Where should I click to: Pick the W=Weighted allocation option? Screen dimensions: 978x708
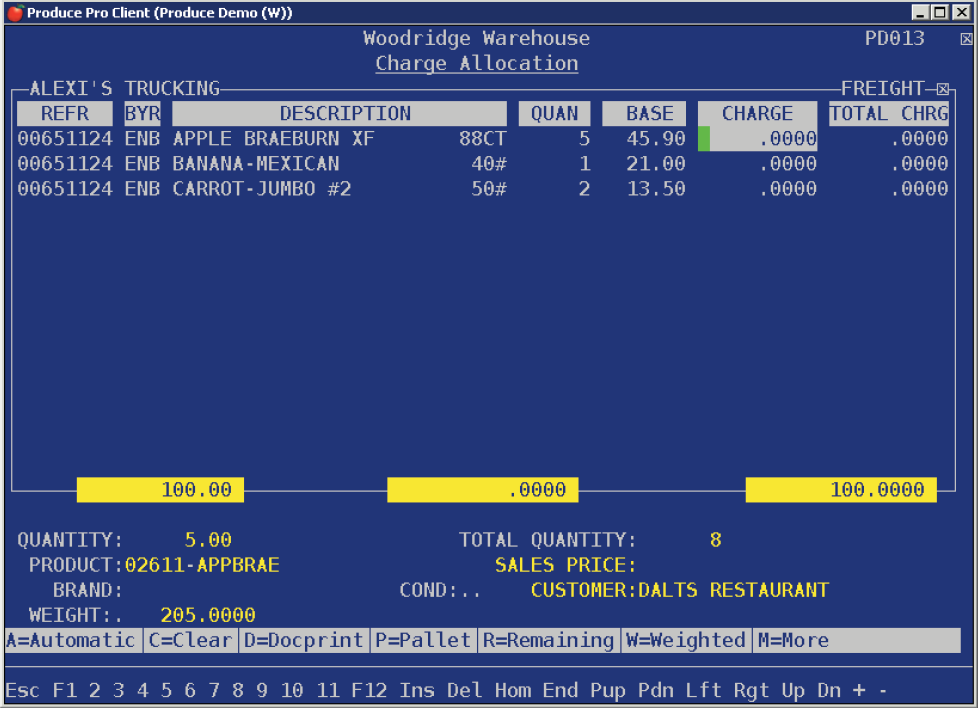[x=685, y=640]
